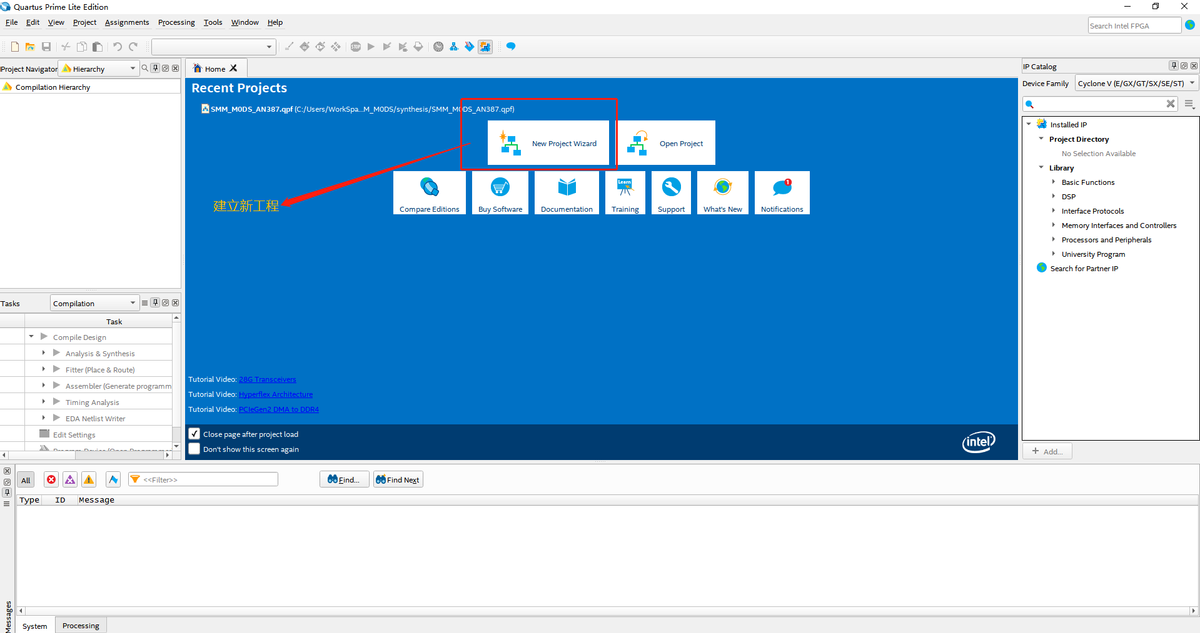Click the Undo toolbar icon
The height and width of the screenshot is (633, 1200).
click(x=117, y=47)
